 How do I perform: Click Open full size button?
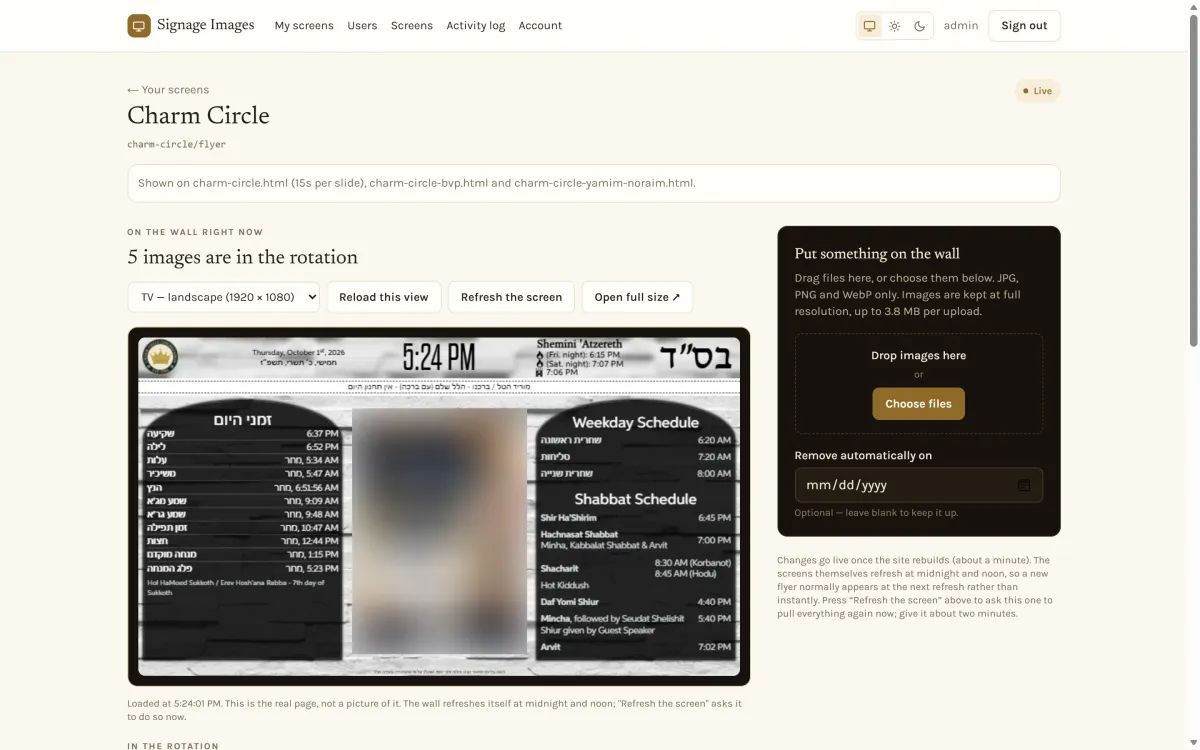pyautogui.click(x=637, y=297)
